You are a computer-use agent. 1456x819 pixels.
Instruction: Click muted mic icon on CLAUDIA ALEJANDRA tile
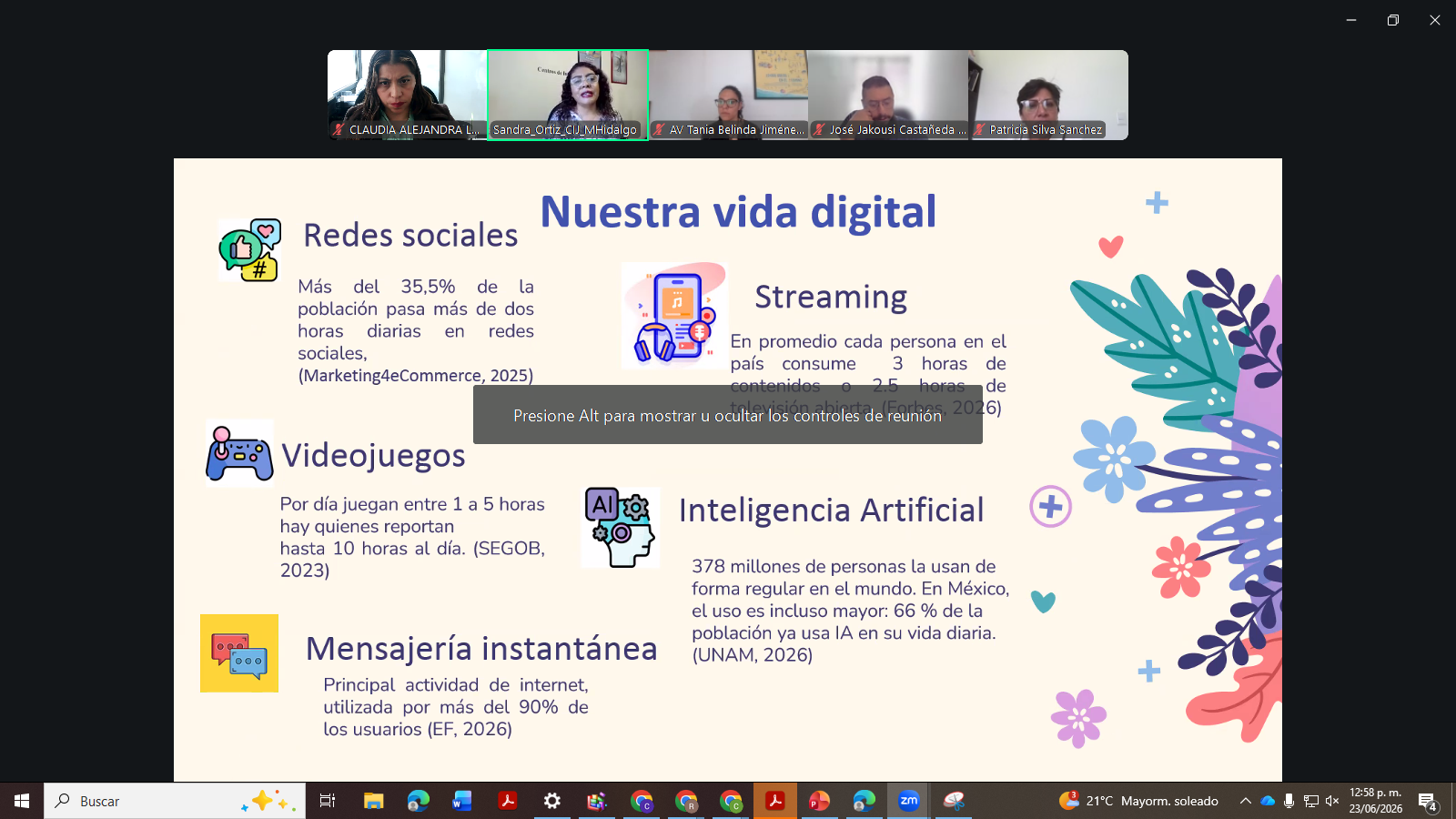pyautogui.click(x=339, y=130)
